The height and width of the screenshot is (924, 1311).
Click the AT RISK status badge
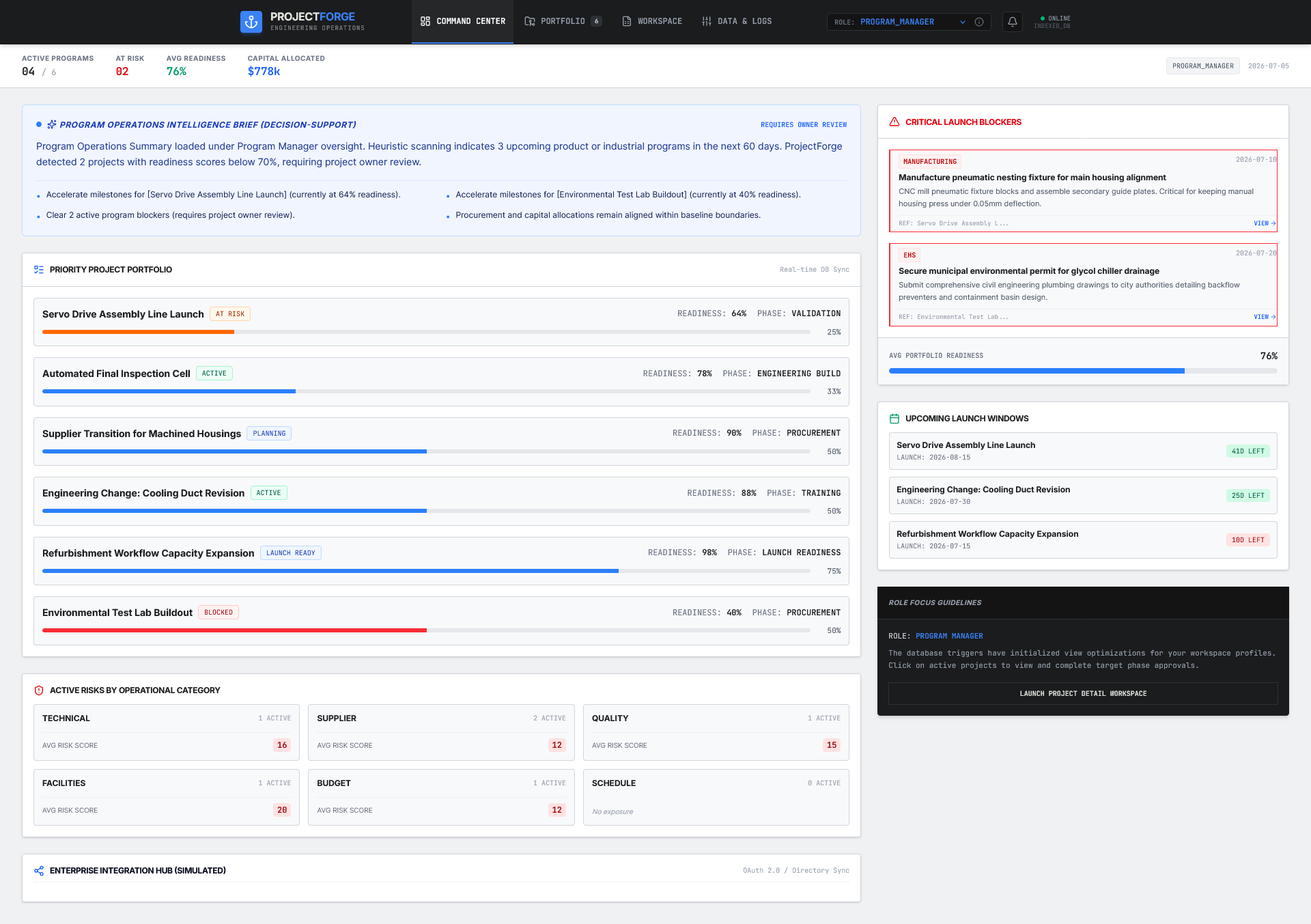coord(230,314)
